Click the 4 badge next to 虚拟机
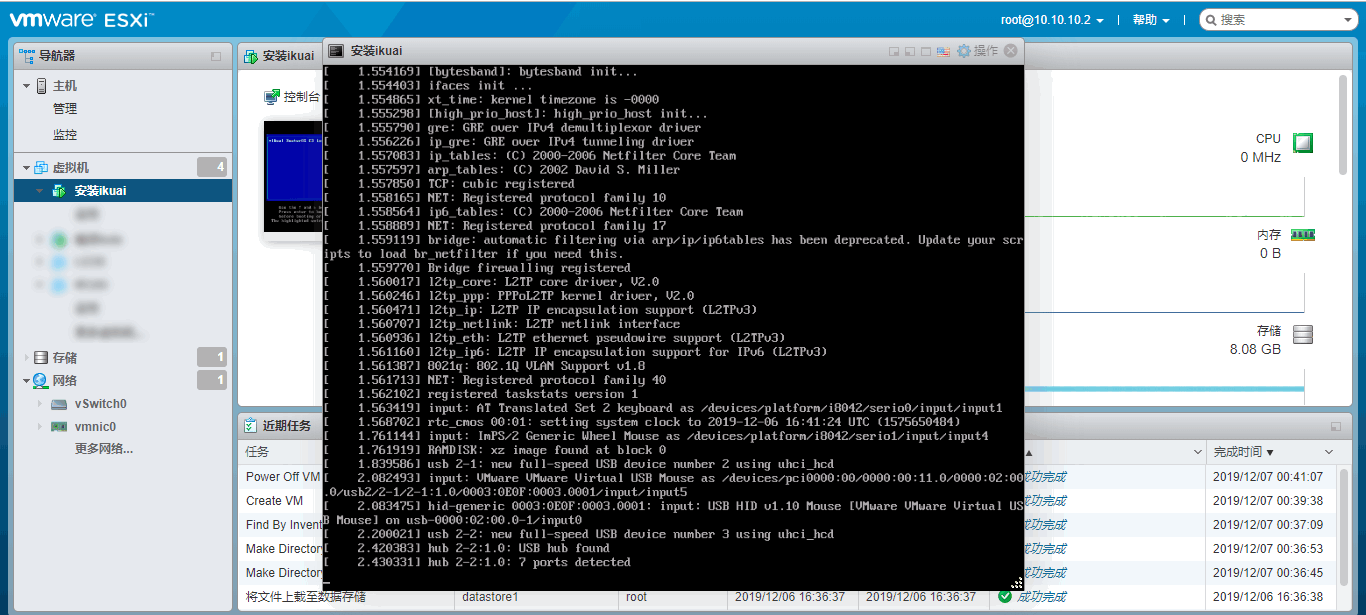Viewport: 1366px width, 615px height. pyautogui.click(x=212, y=167)
